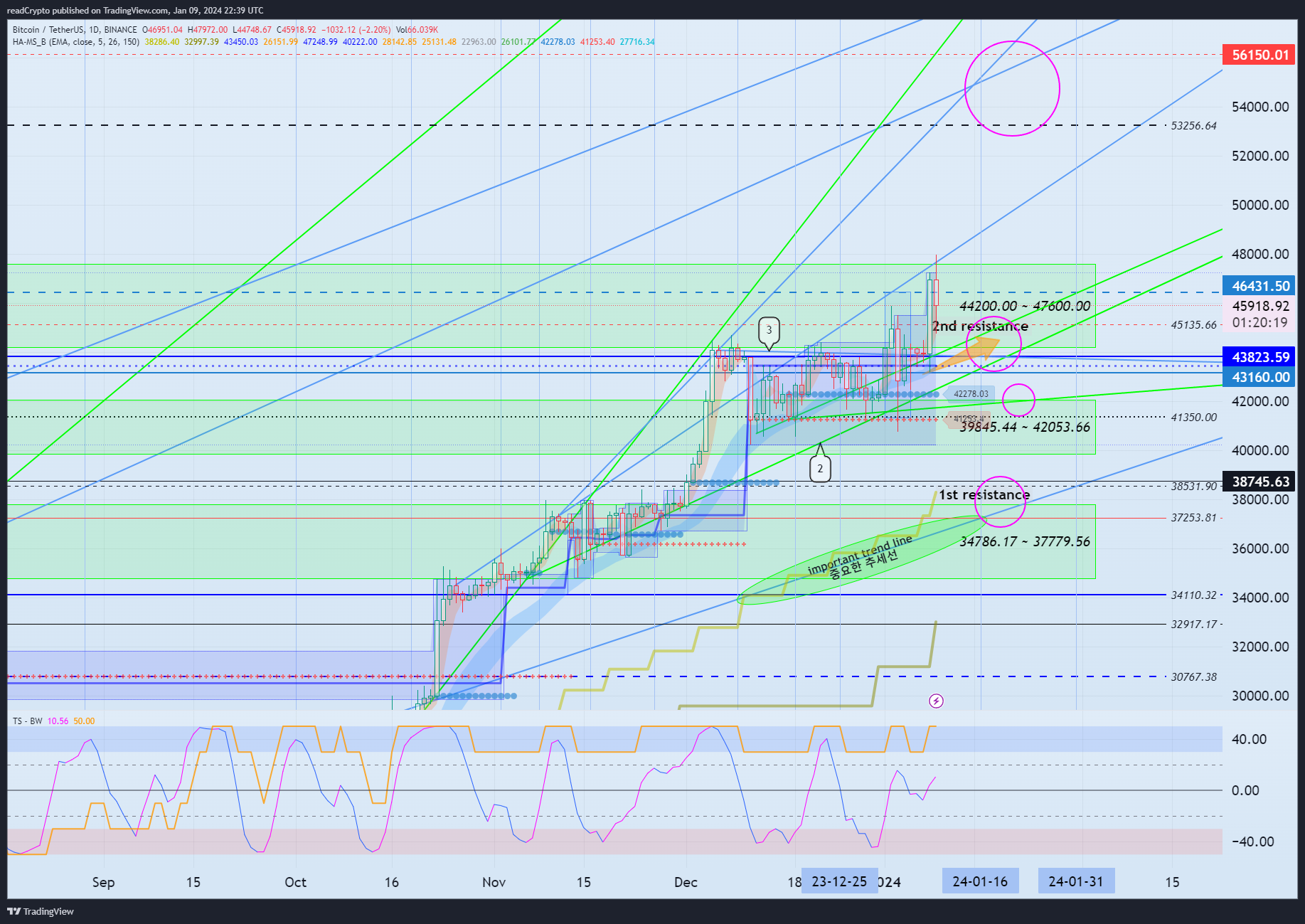Click the Bitcoin / TetherUS symbol legend

point(75,30)
